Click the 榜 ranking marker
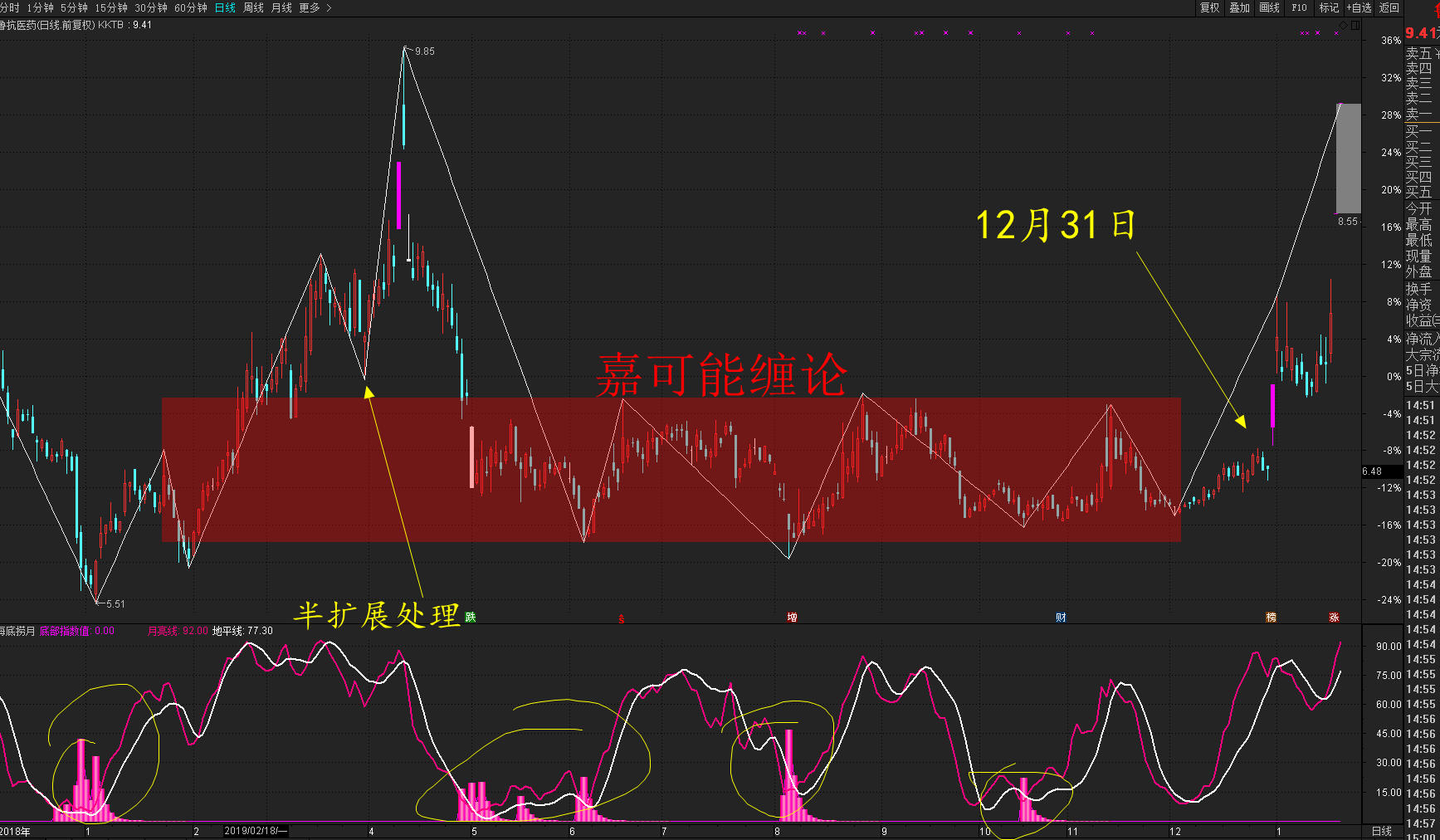The width and height of the screenshot is (1440, 840). click(1271, 617)
